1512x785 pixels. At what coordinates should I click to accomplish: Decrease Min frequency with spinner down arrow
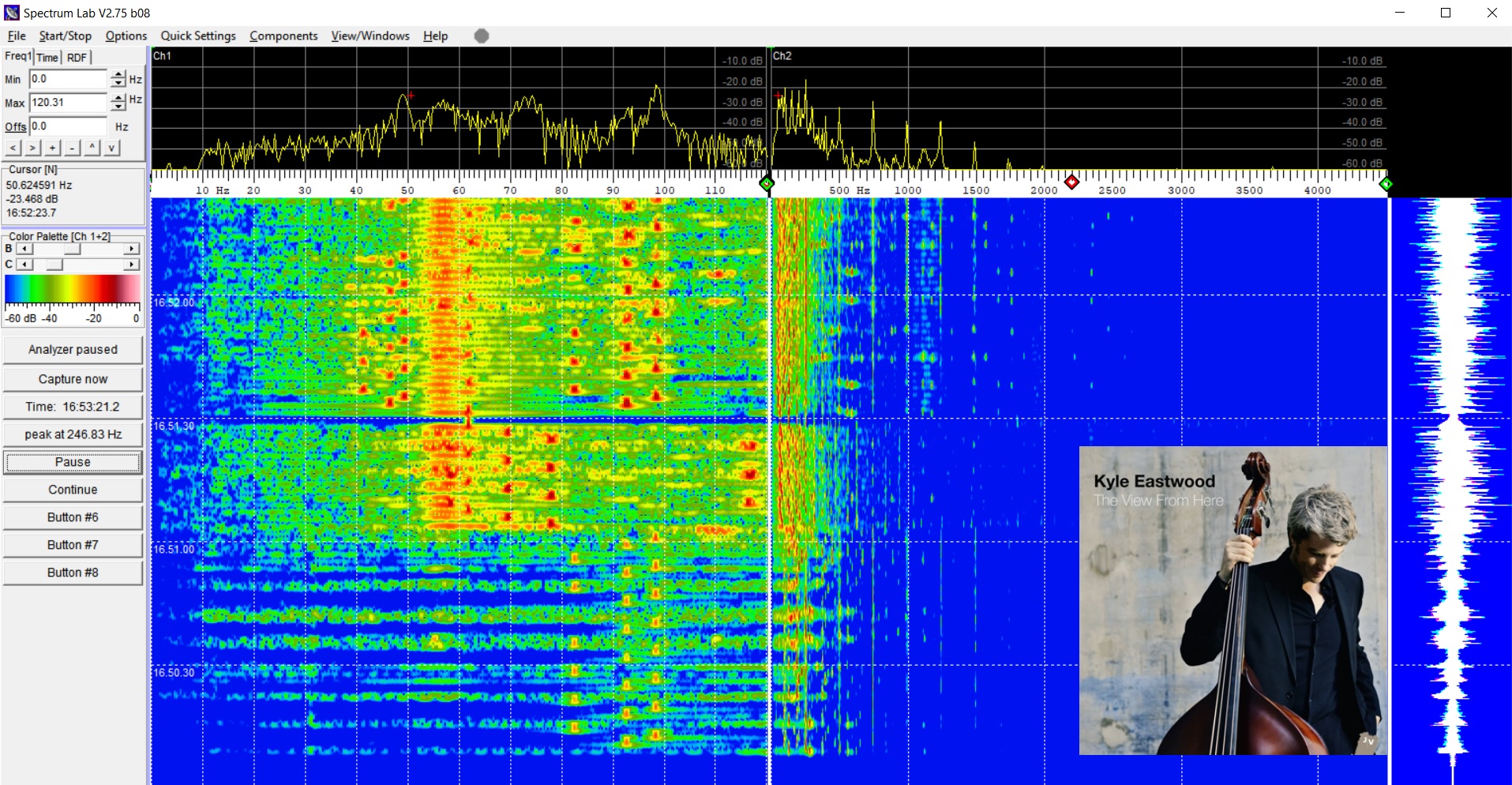(118, 83)
